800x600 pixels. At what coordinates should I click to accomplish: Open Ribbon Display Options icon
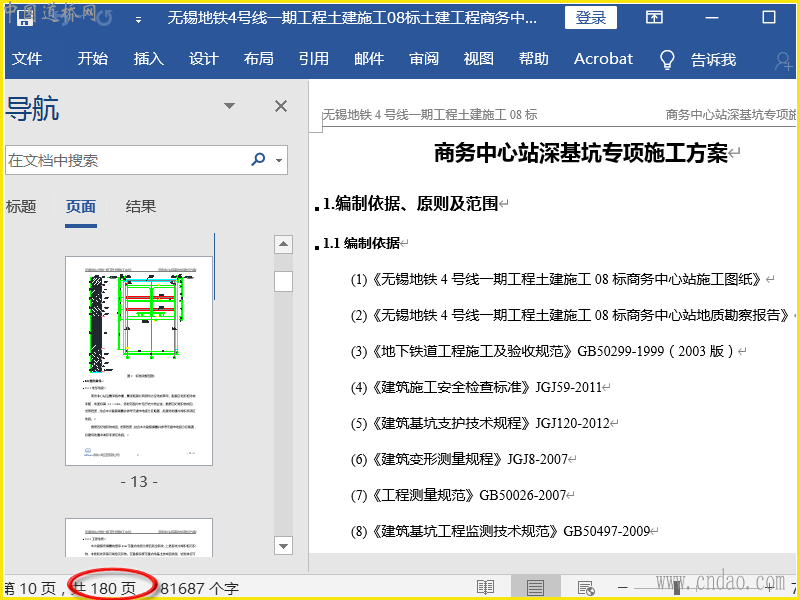pyautogui.click(x=654, y=18)
